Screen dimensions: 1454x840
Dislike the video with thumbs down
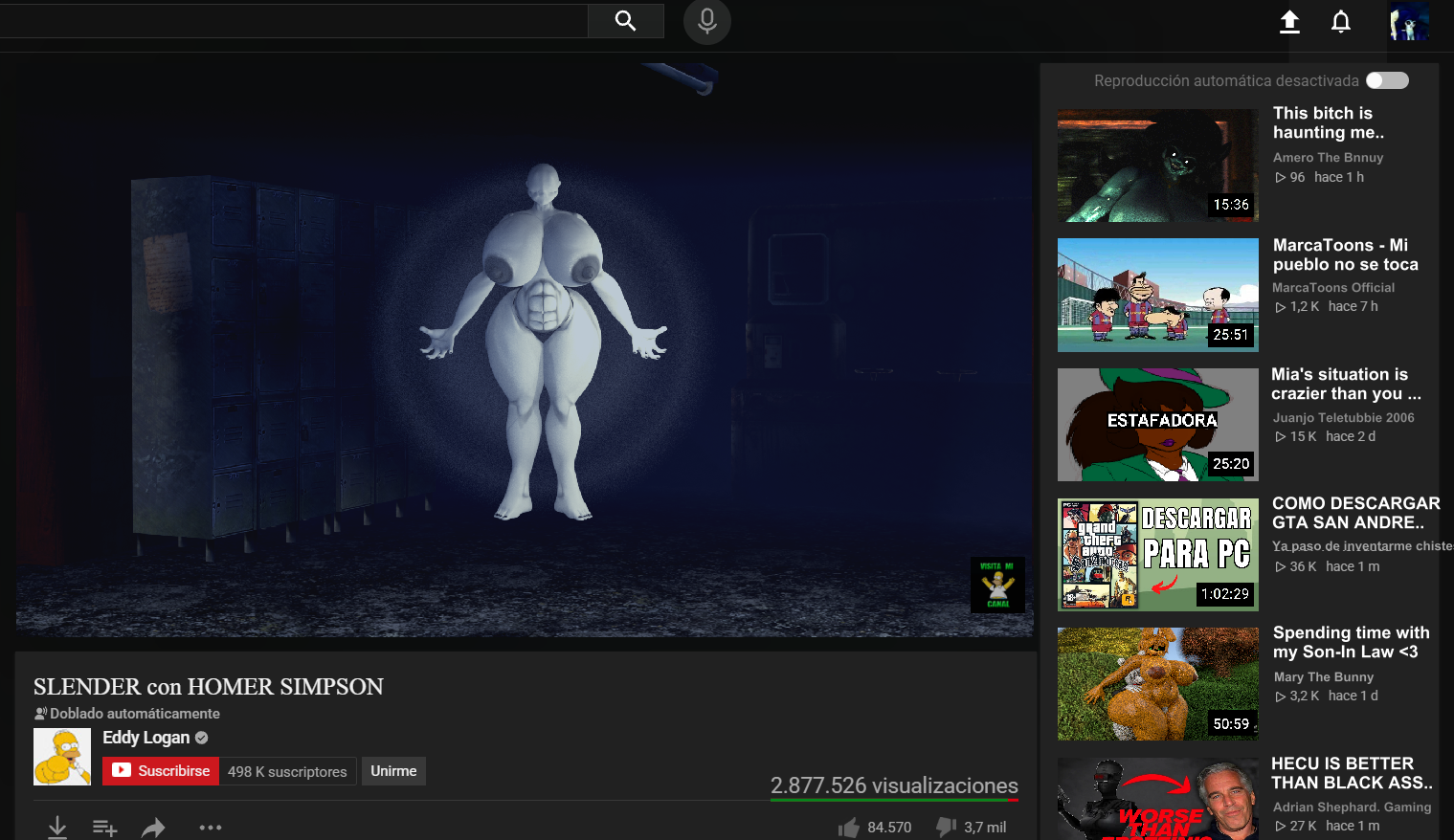point(946,828)
